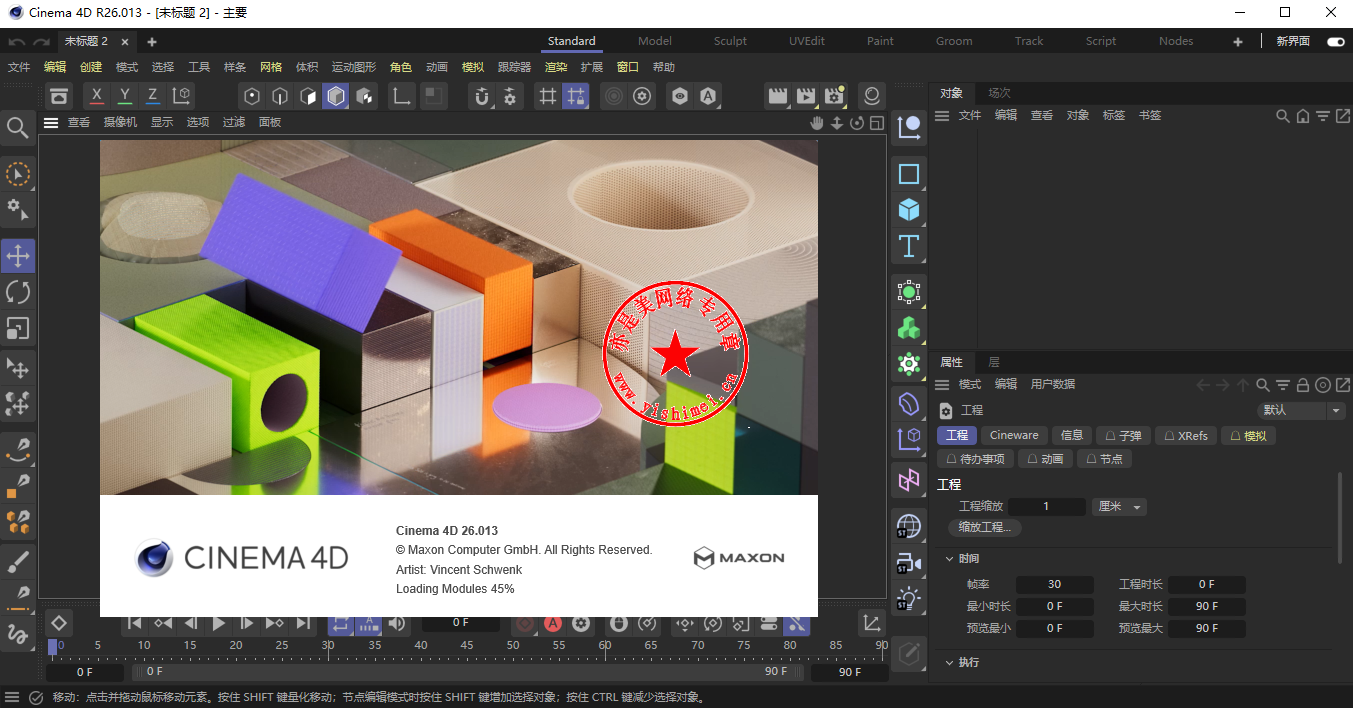Select the Rotate tool in left palette
Viewport: 1353px width, 708px height.
coord(18,292)
